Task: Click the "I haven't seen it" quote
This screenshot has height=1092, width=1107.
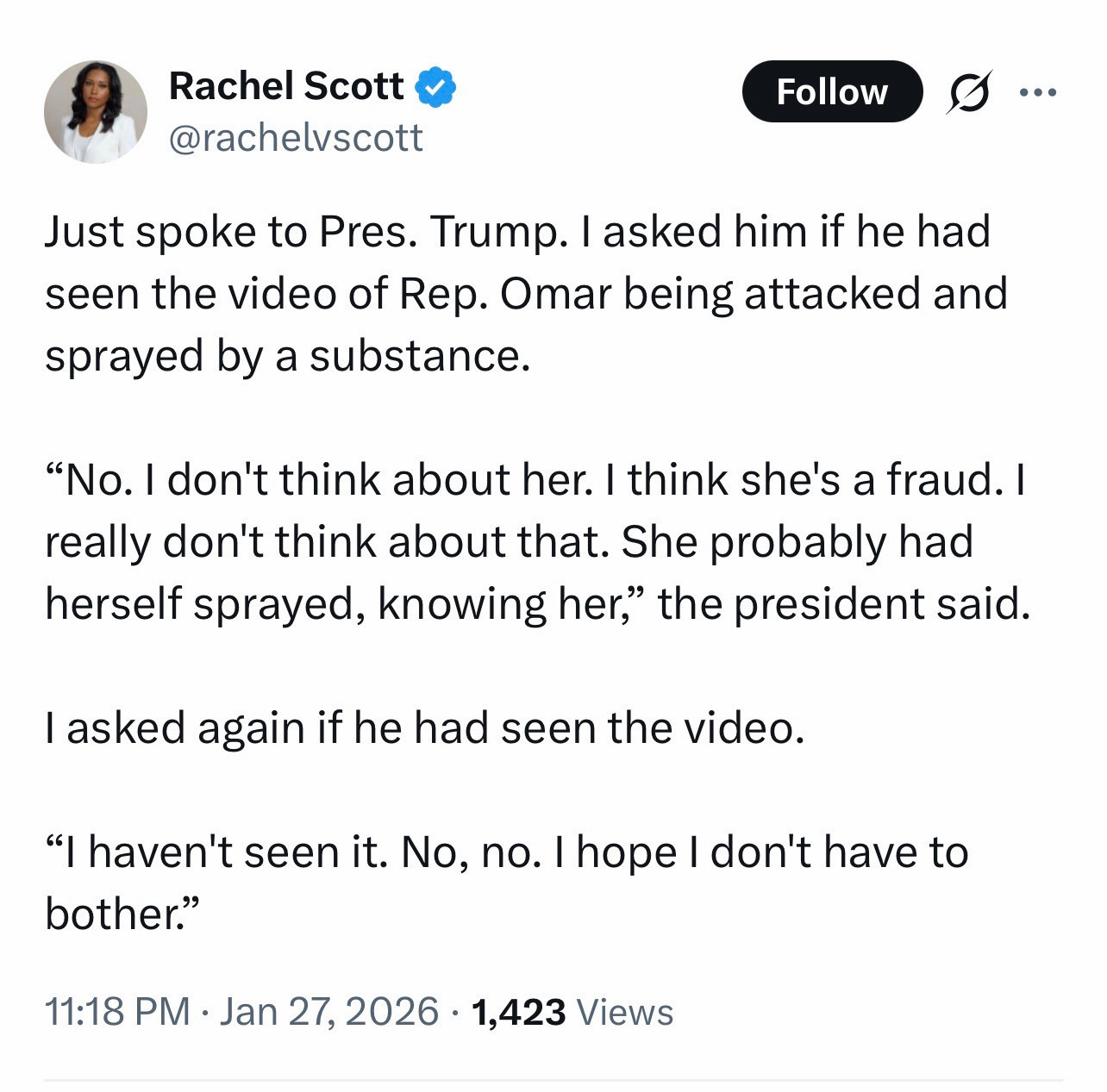Action: pos(218,852)
